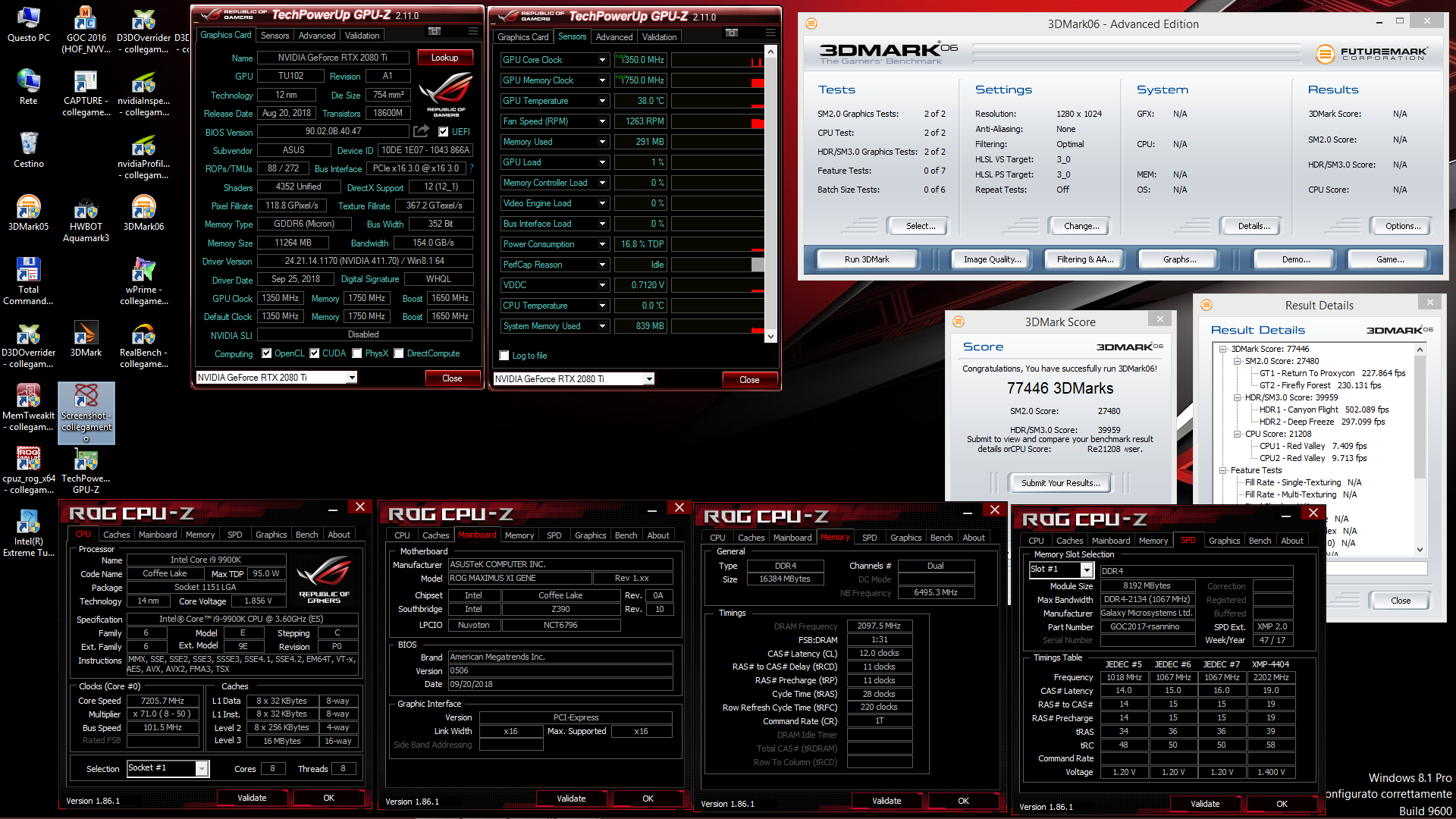
Task: Click the GPU Load sensor graph
Action: tap(717, 162)
